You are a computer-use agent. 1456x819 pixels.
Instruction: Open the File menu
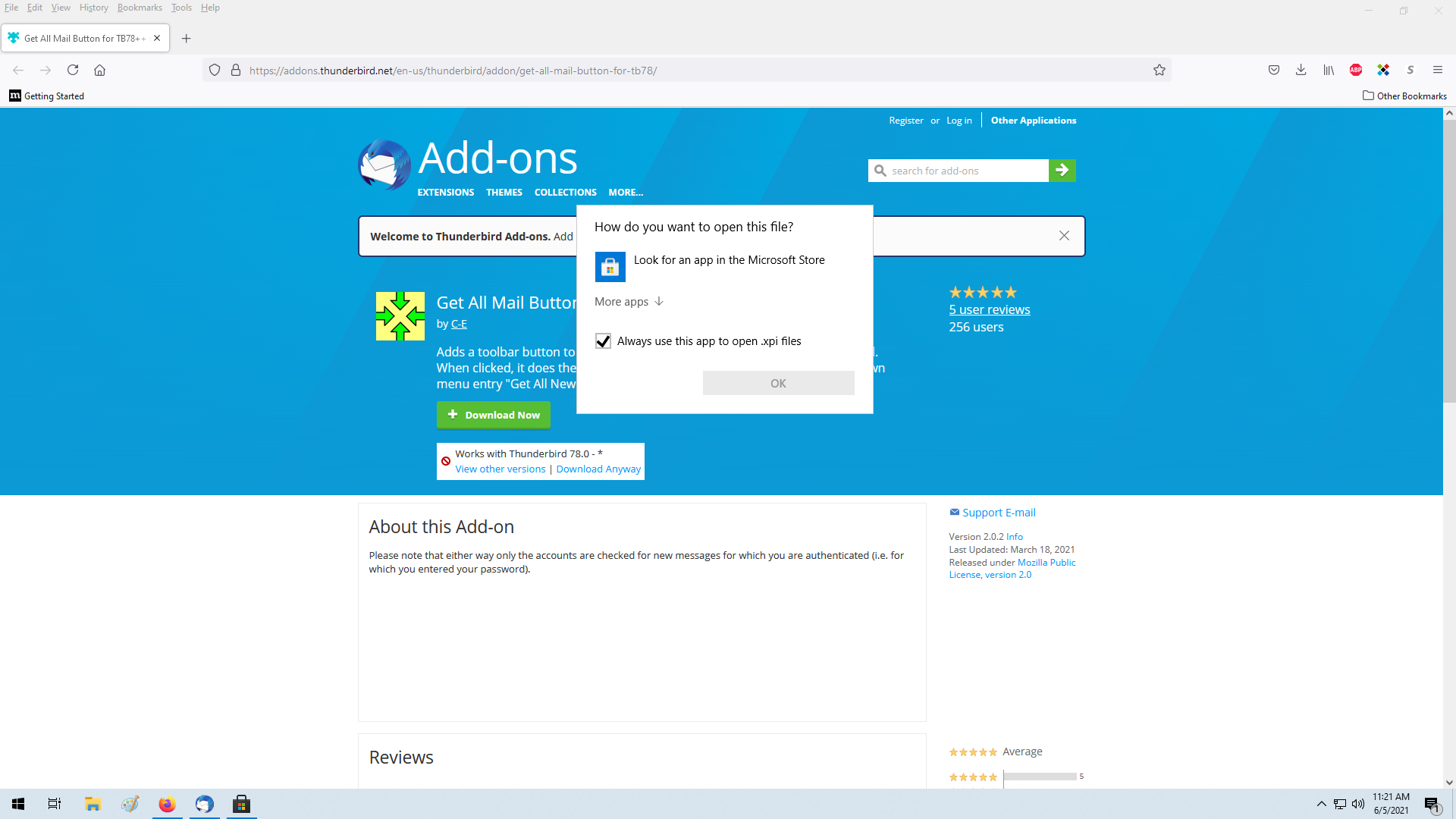point(11,8)
